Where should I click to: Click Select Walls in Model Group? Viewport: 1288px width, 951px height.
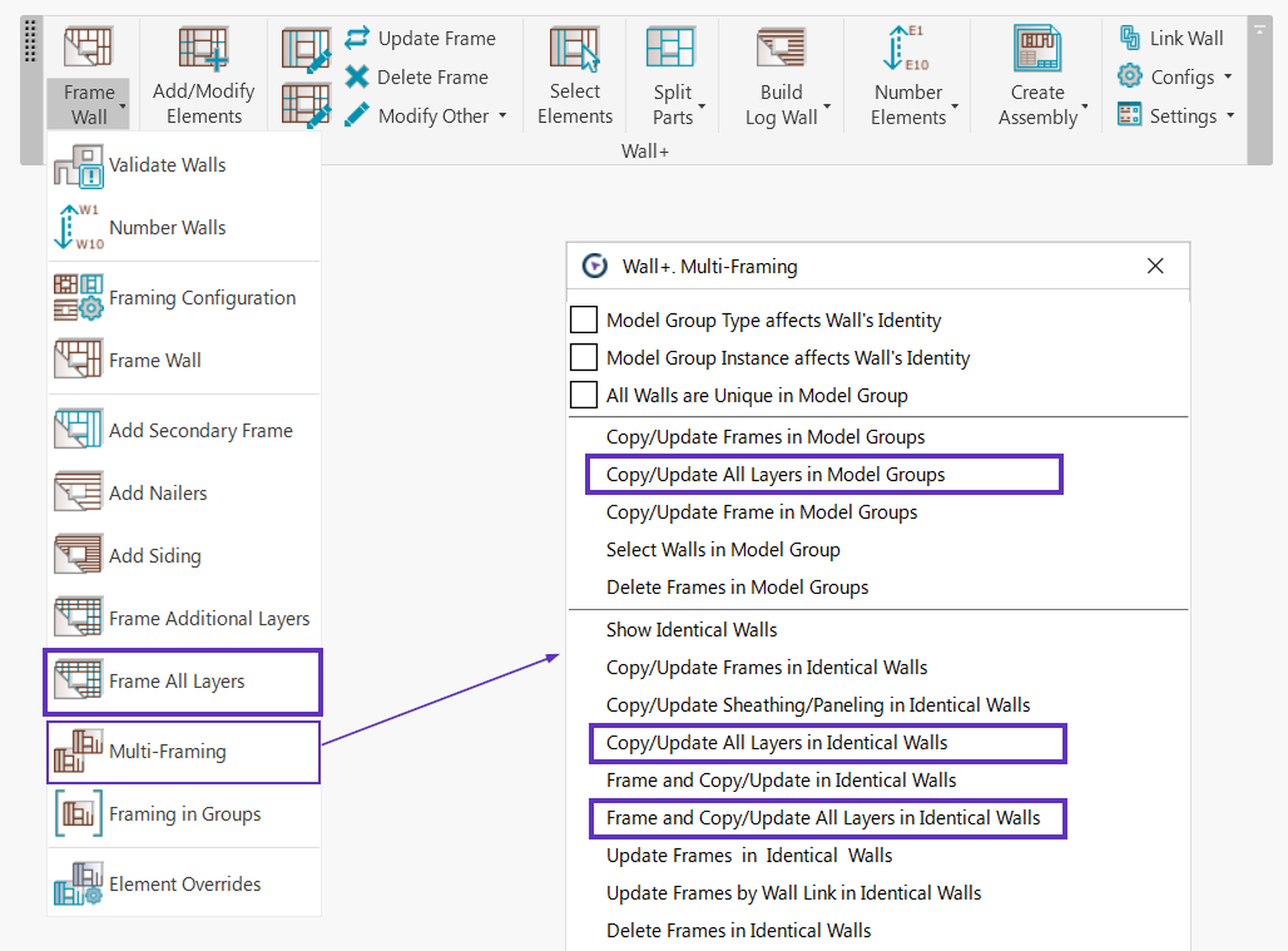[723, 550]
